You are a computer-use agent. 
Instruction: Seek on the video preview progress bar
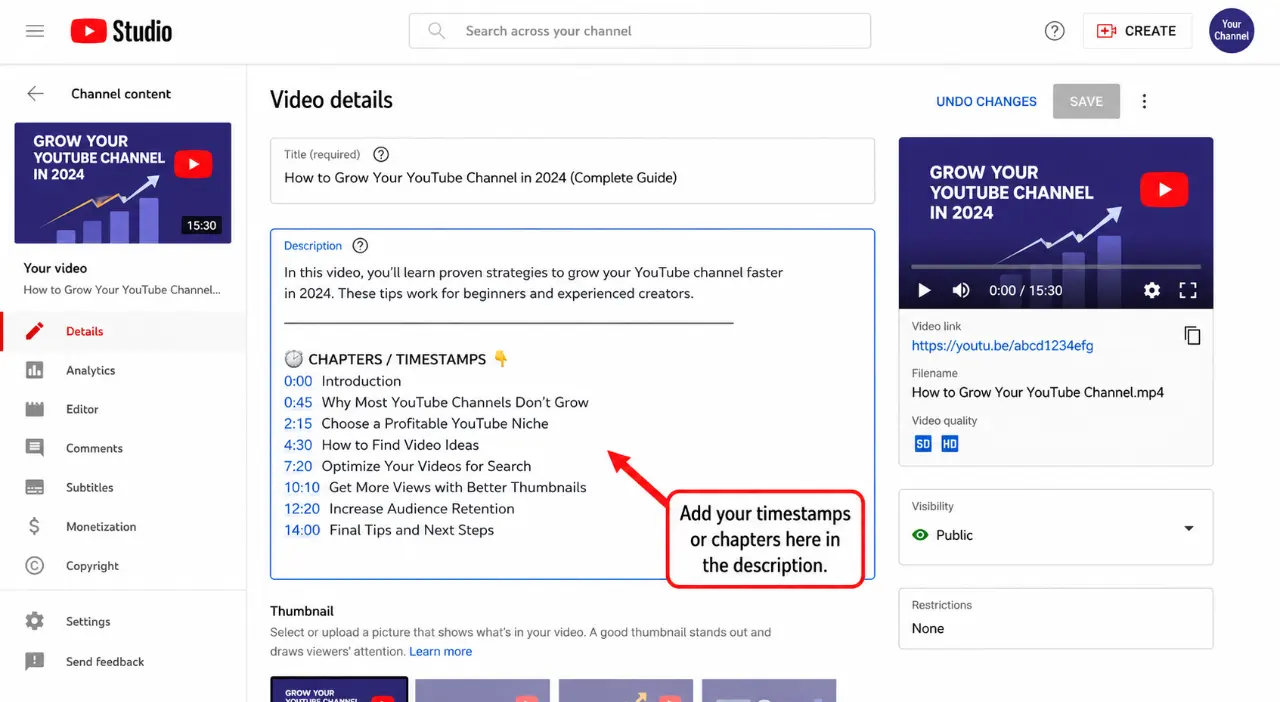pos(1055,266)
